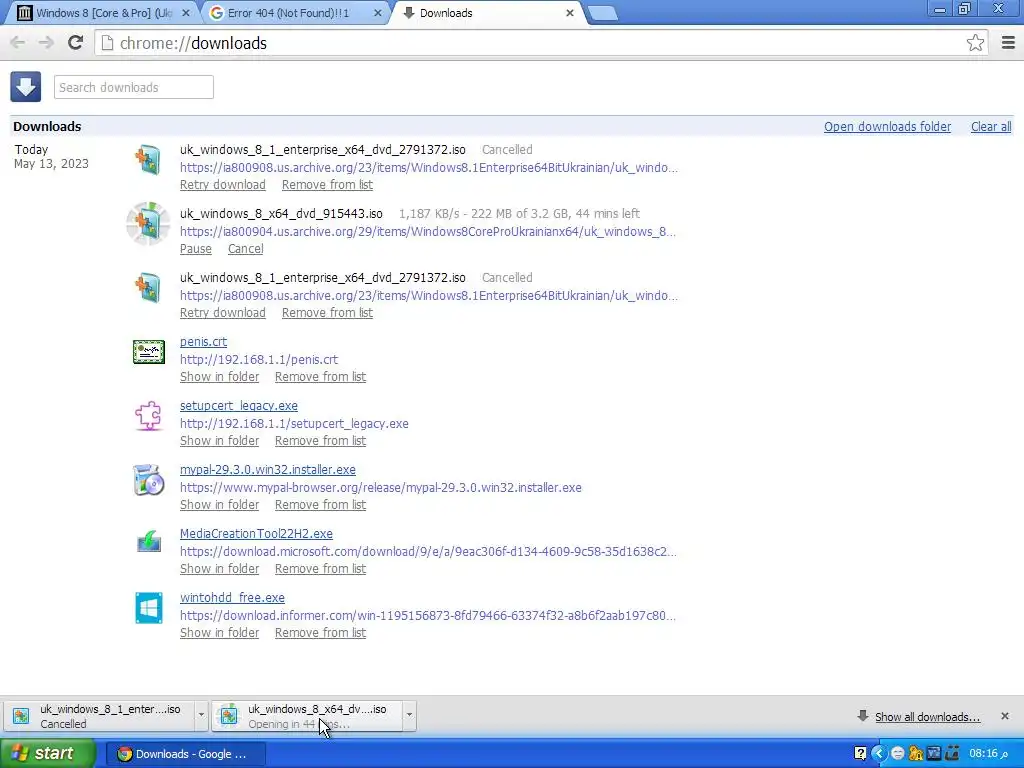Remove third row enterprise iso from list
The width and height of the screenshot is (1024, 768).
click(327, 313)
